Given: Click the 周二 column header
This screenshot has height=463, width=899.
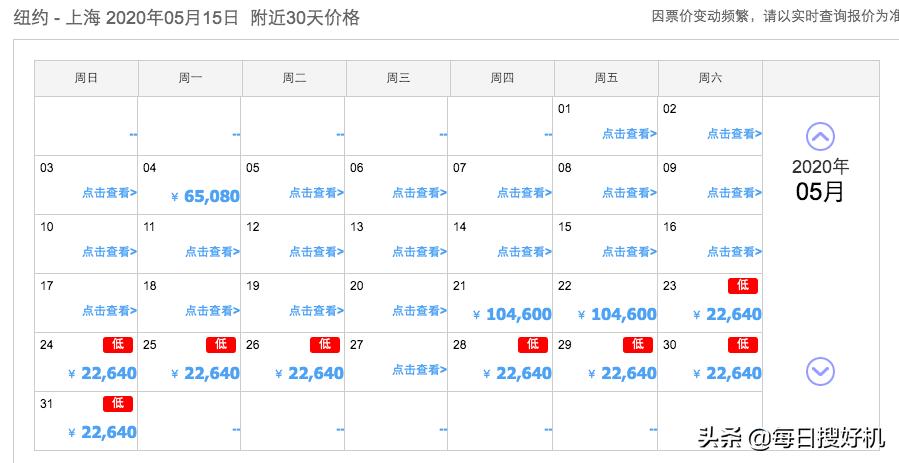Looking at the screenshot, I should point(294,78).
